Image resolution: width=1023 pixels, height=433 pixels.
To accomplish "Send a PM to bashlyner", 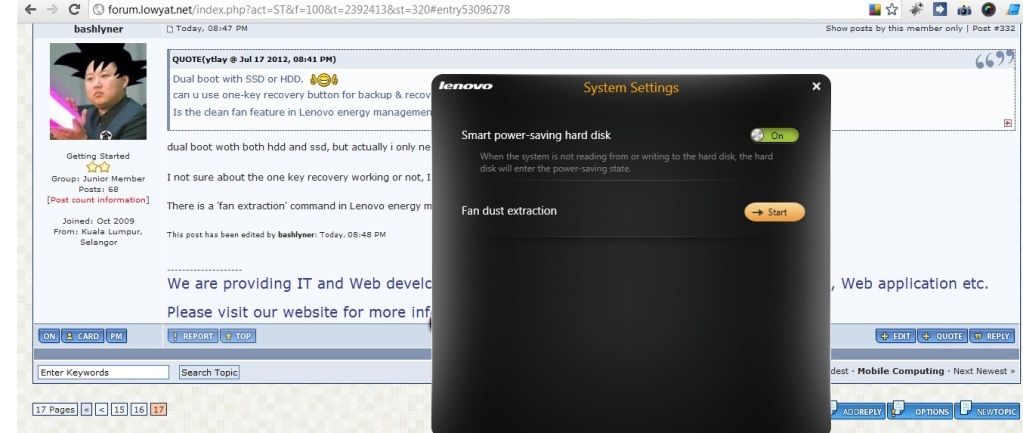I will [x=116, y=336].
